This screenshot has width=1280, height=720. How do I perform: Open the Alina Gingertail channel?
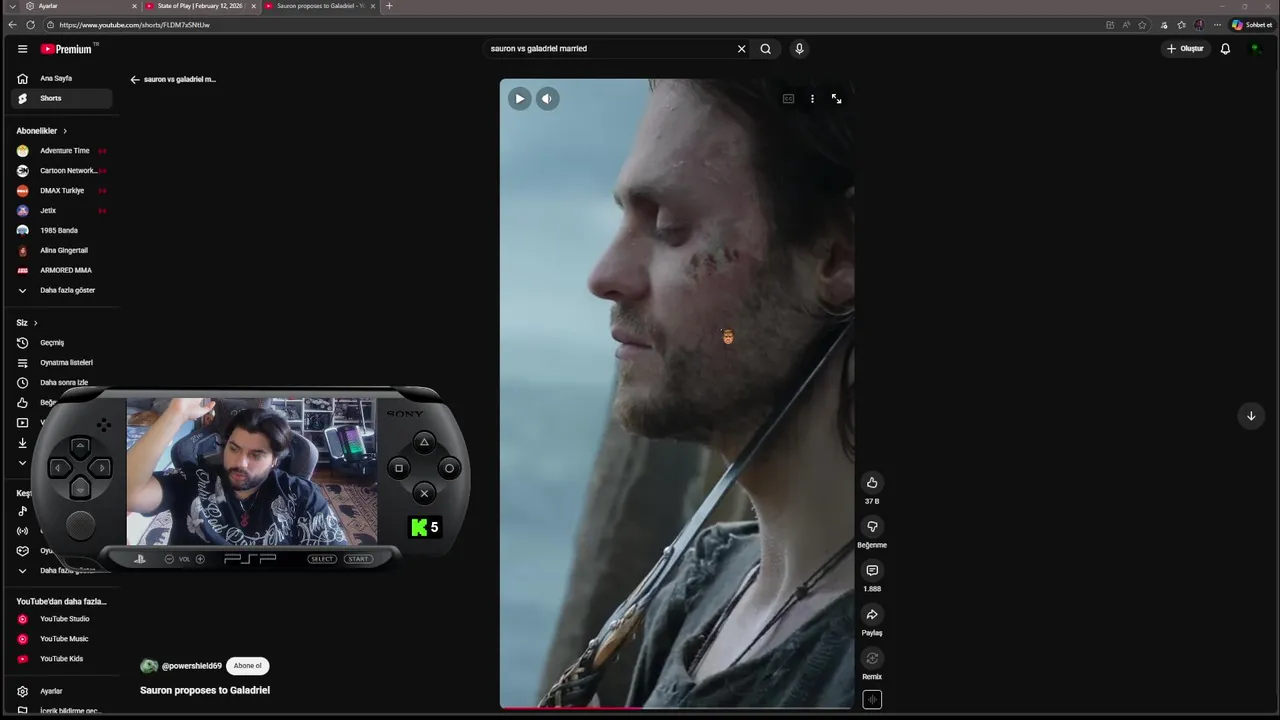tap(62, 251)
